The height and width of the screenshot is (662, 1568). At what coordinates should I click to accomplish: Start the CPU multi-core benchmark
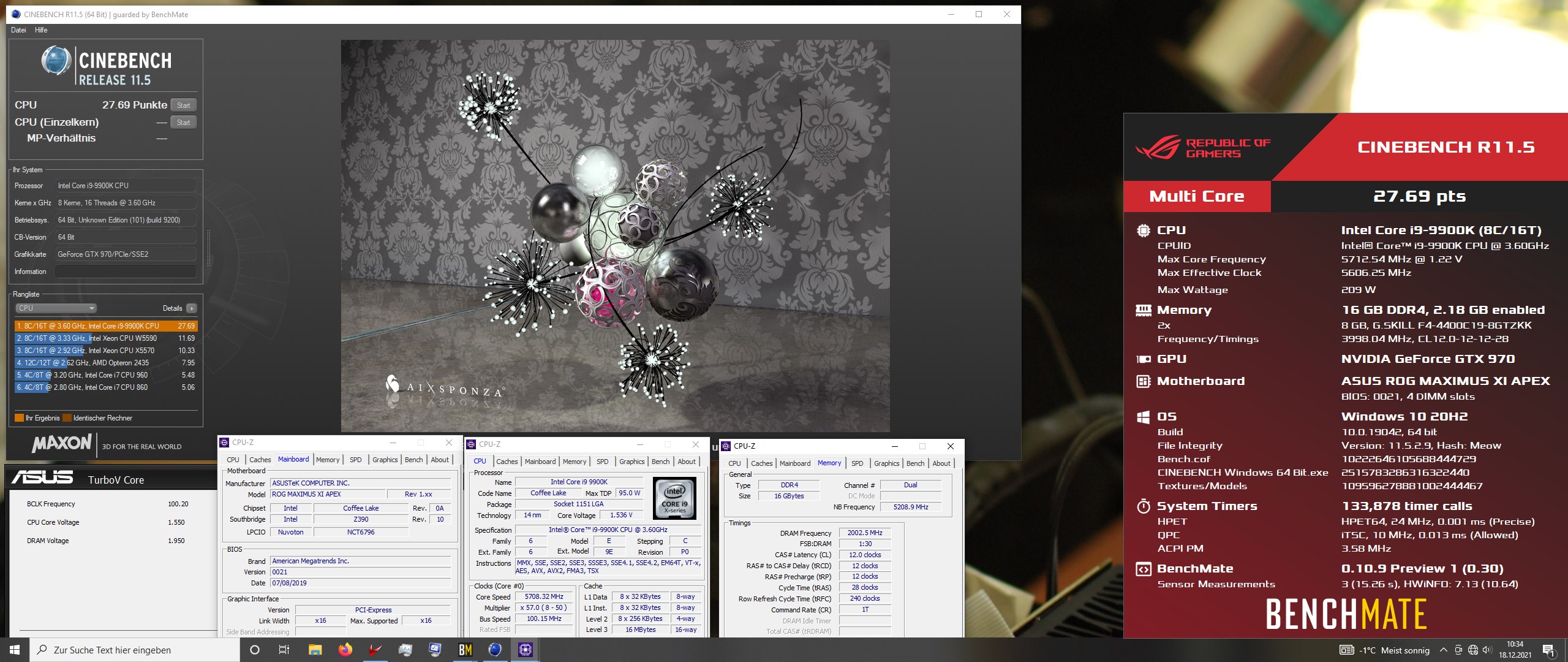(183, 105)
